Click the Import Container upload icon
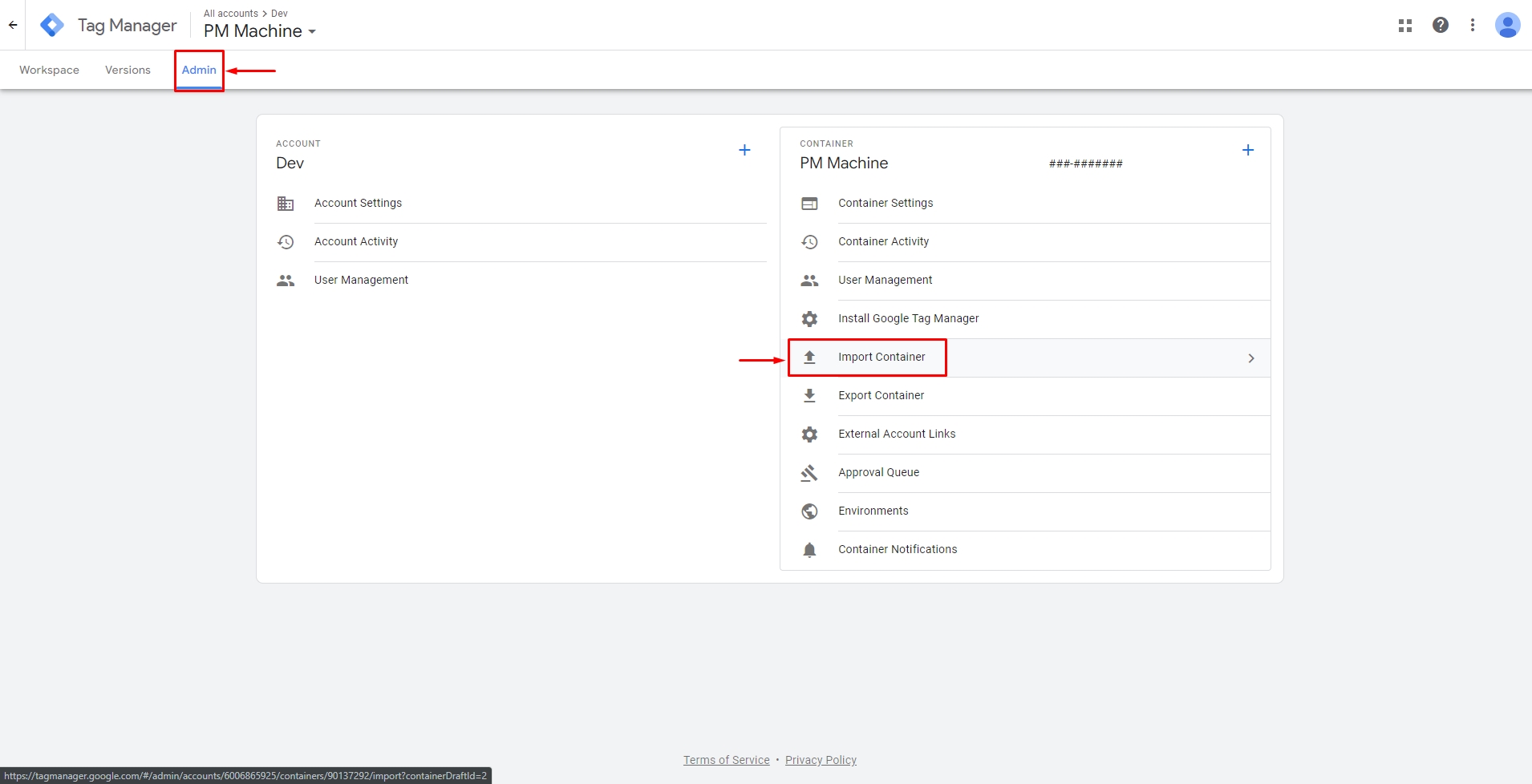The height and width of the screenshot is (784, 1532). (x=810, y=358)
